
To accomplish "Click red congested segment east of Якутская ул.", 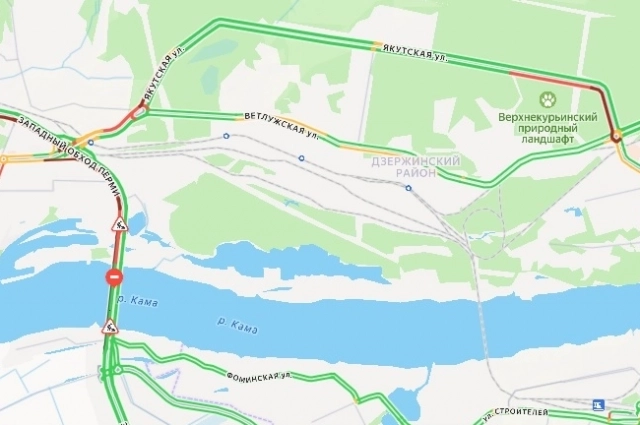I will (553, 80).
